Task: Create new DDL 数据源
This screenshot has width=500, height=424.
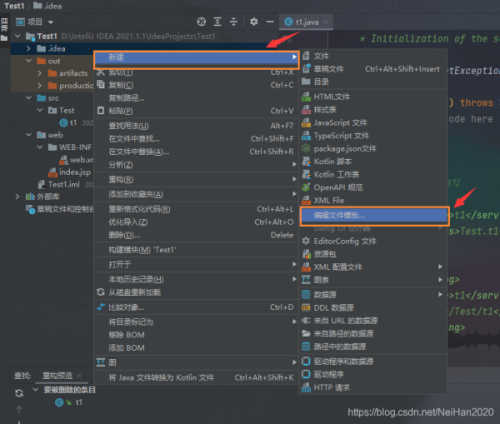Action: click(373, 308)
